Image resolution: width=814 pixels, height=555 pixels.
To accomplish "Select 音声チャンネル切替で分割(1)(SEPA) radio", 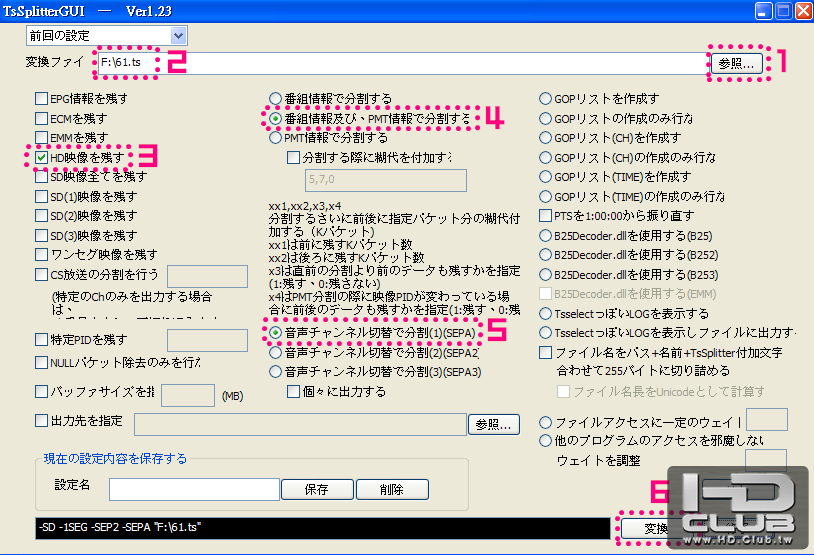I will [275, 333].
